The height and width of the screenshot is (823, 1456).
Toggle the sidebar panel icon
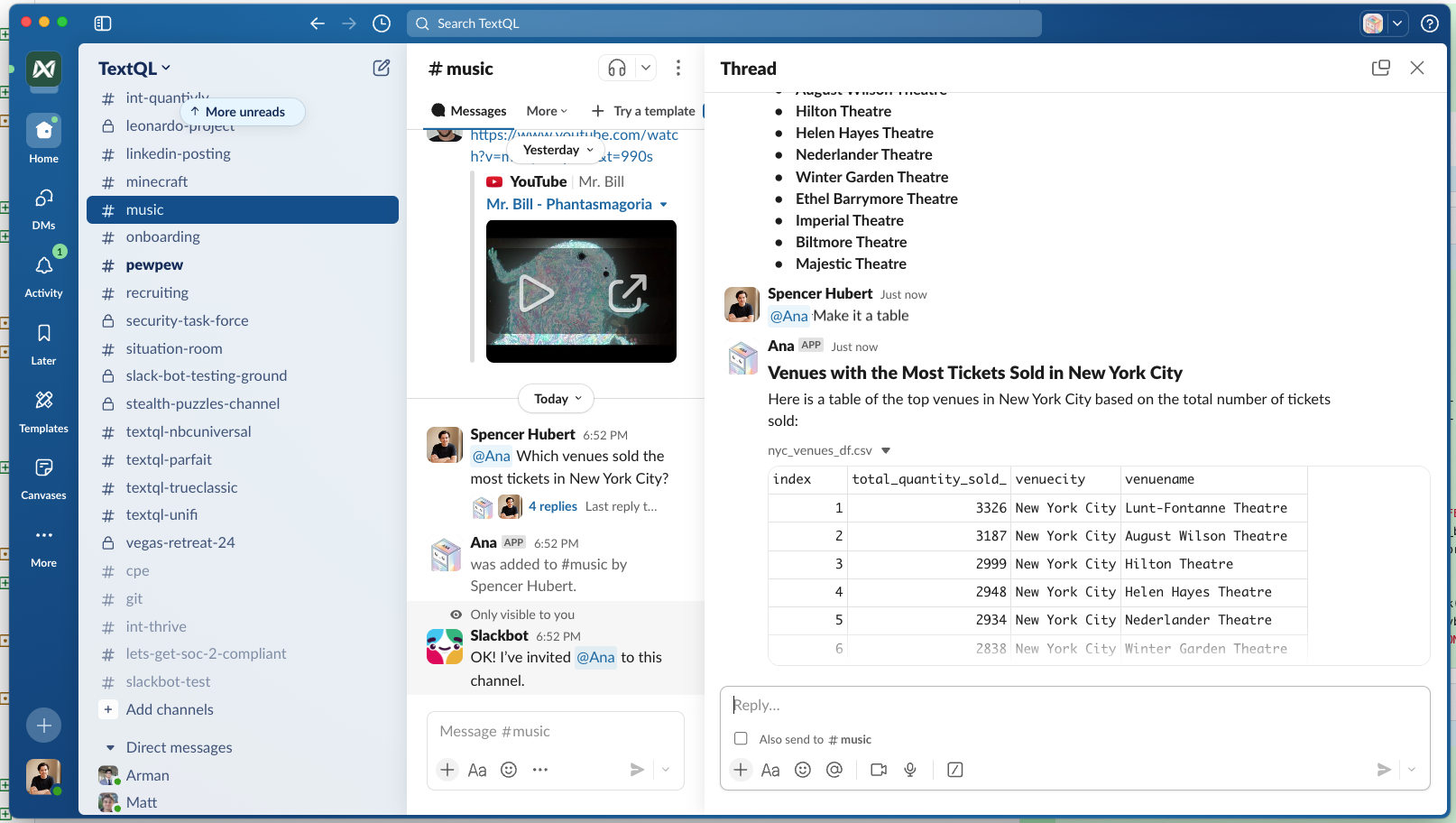[103, 23]
